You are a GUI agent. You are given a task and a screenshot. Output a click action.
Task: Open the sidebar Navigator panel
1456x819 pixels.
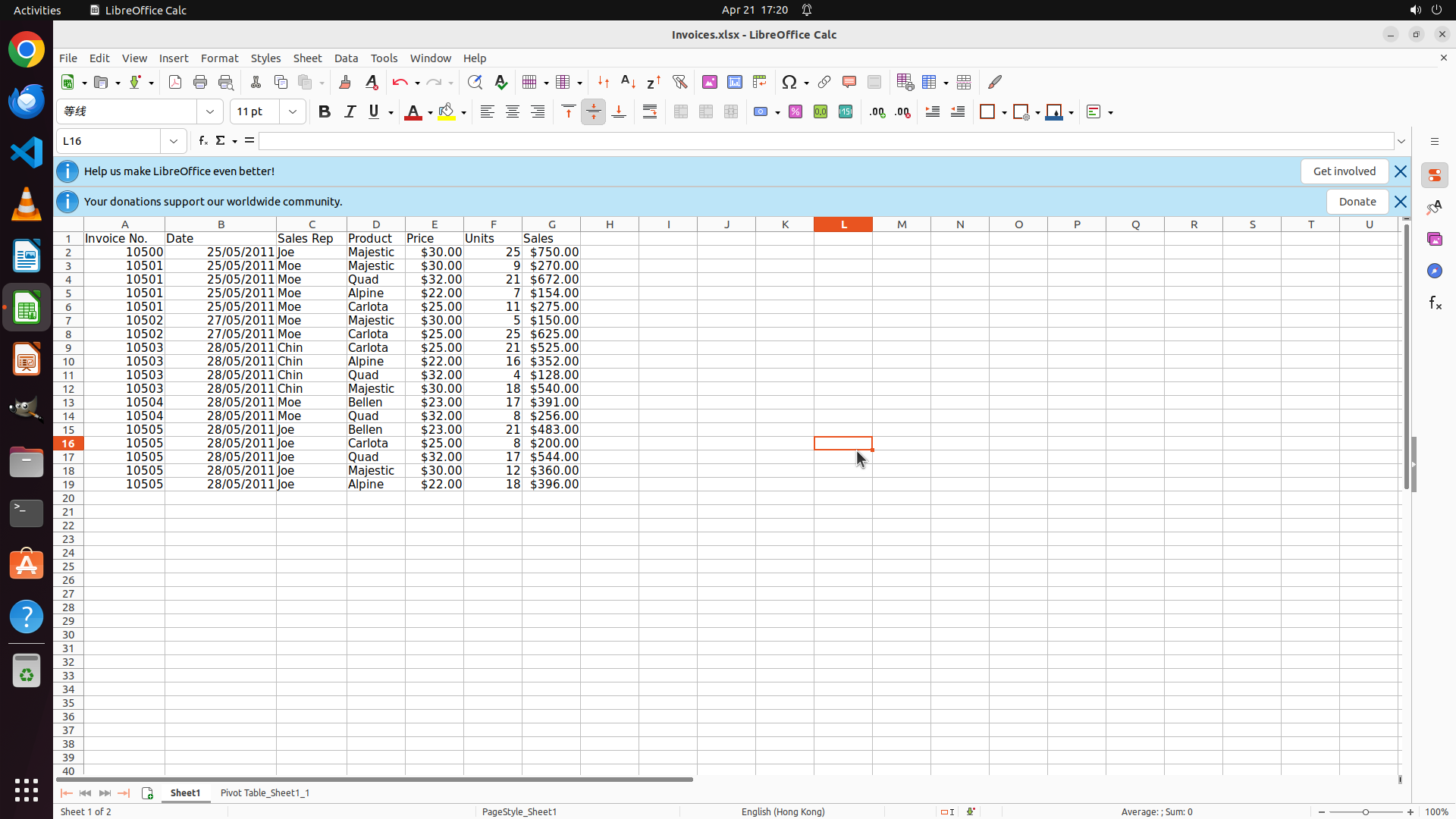tap(1434, 271)
